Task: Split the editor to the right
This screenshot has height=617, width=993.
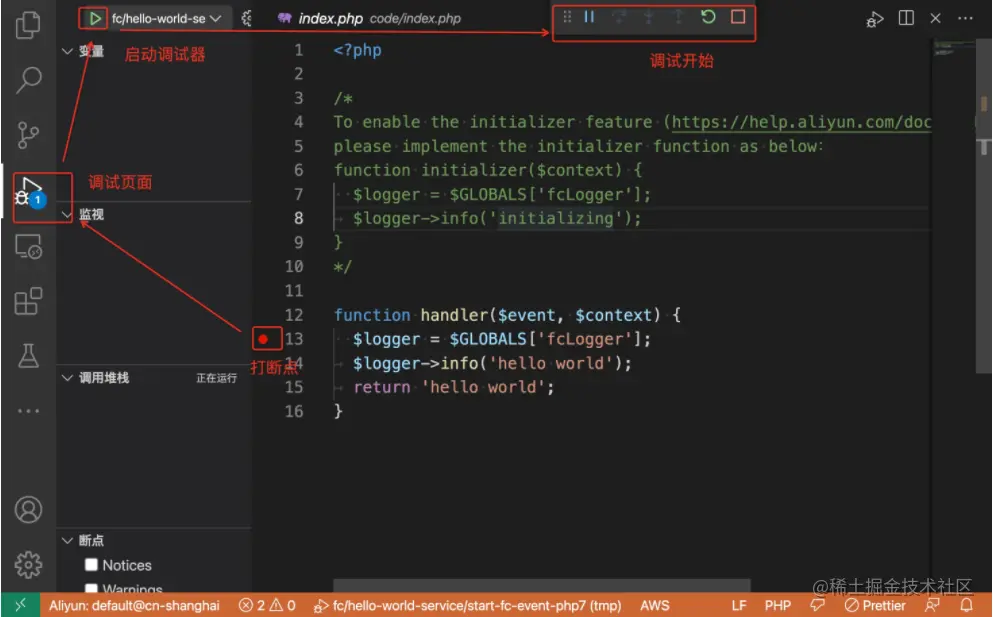Action: click(906, 18)
